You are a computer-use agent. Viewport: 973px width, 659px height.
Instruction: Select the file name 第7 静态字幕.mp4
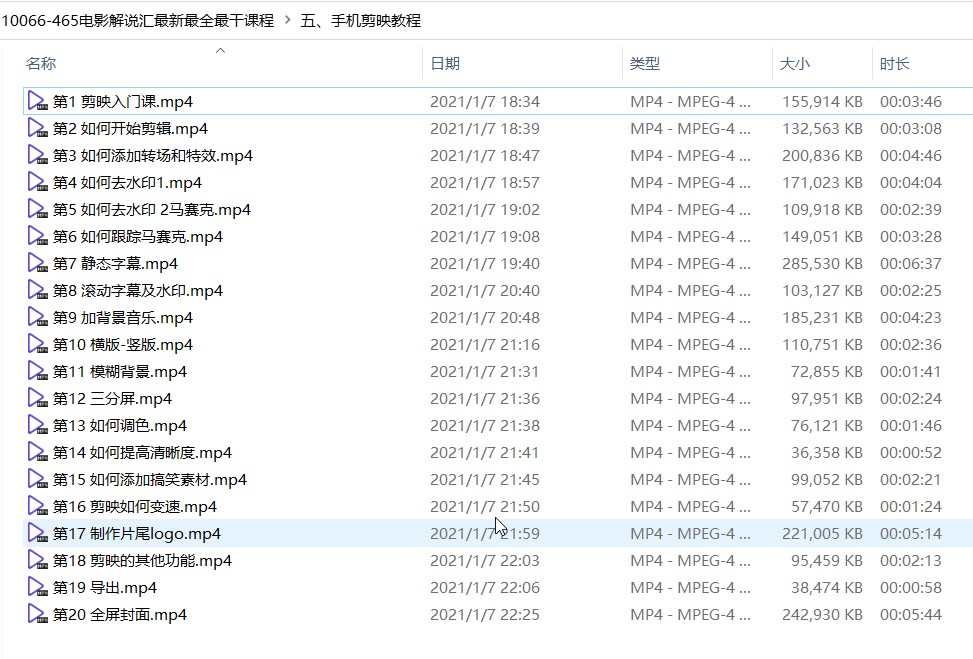click(115, 263)
